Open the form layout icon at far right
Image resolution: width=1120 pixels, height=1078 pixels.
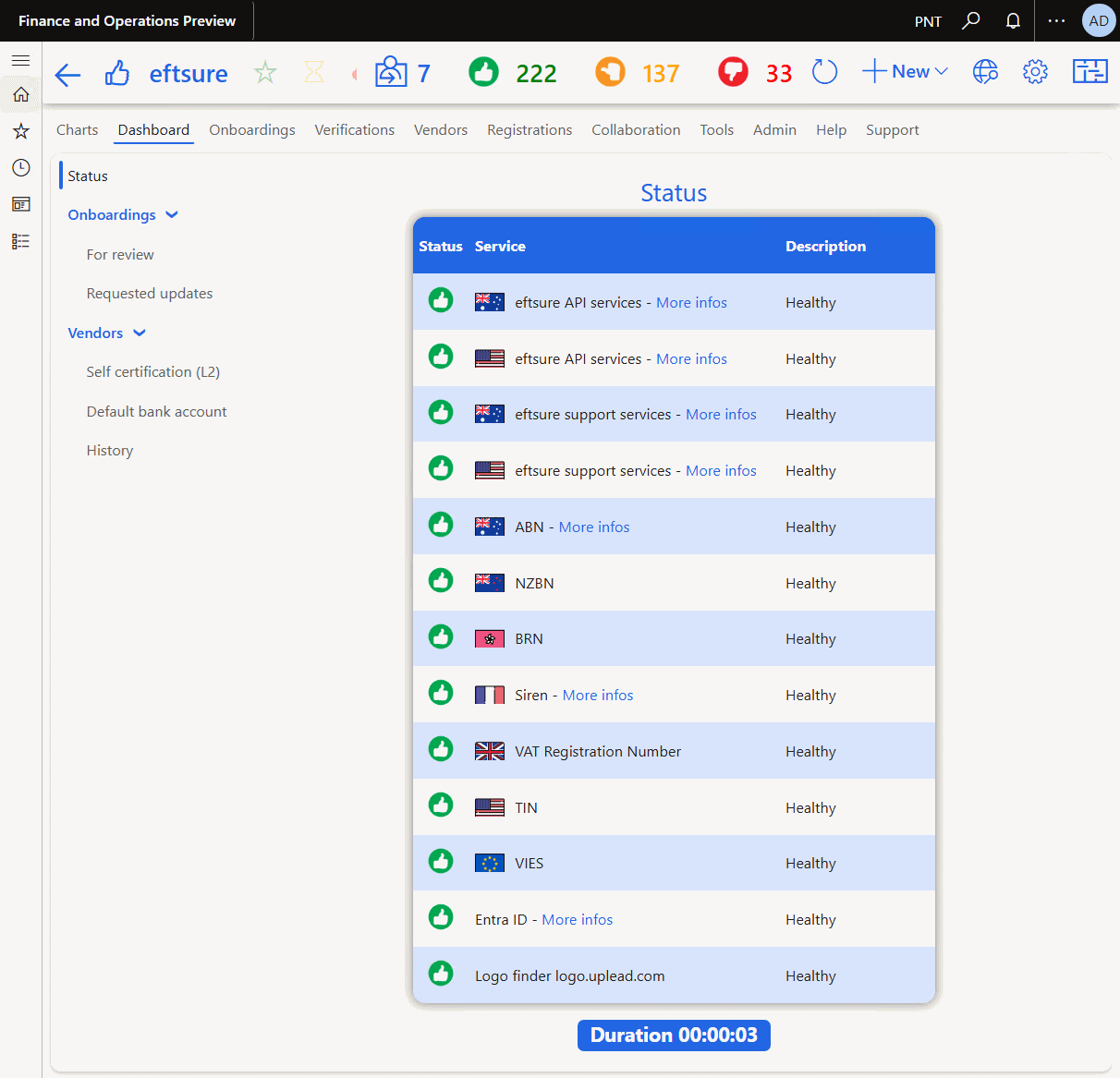1090,71
